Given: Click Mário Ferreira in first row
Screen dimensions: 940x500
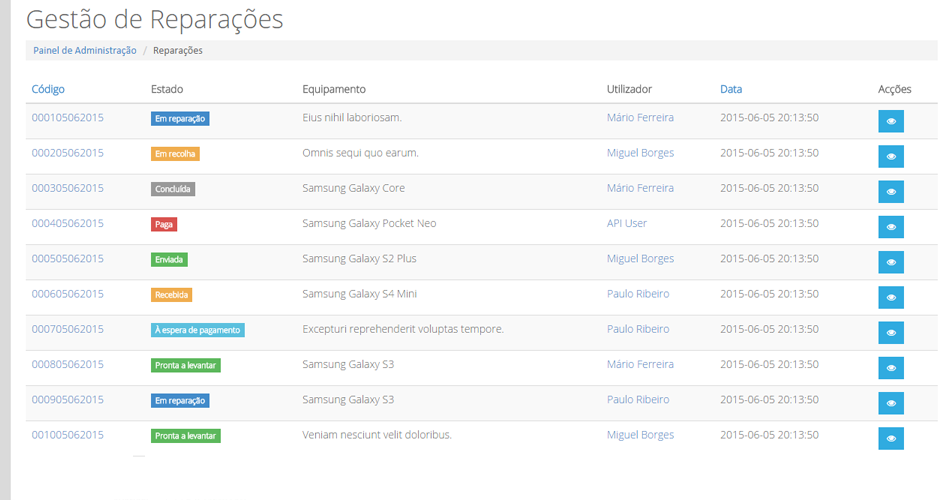Looking at the screenshot, I should [640, 118].
